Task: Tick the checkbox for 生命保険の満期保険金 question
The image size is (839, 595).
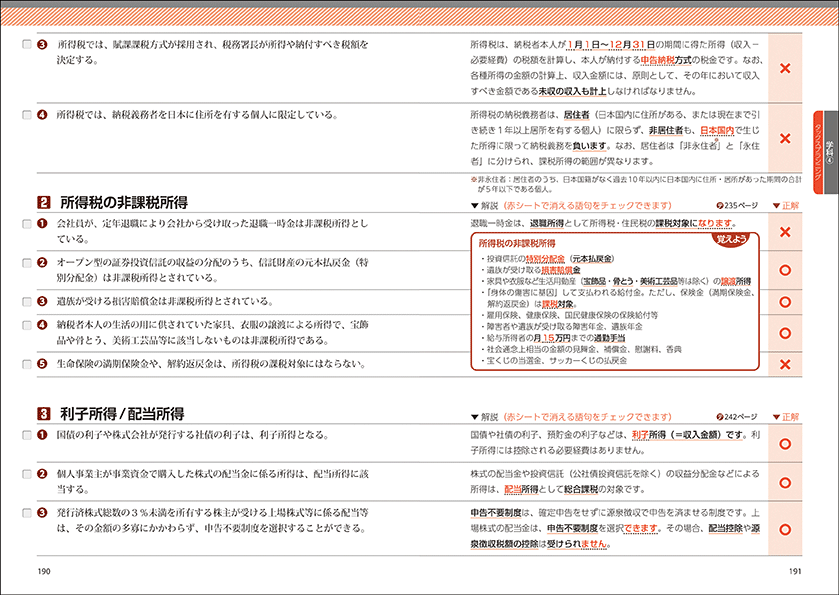Action: [x=27, y=364]
